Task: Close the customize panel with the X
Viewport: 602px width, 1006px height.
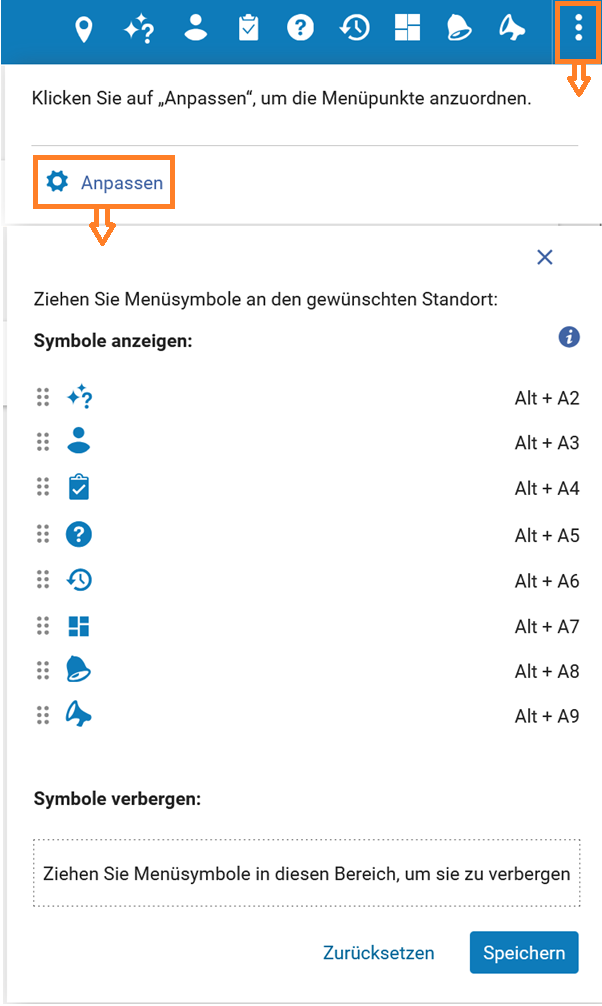Action: pos(545,257)
